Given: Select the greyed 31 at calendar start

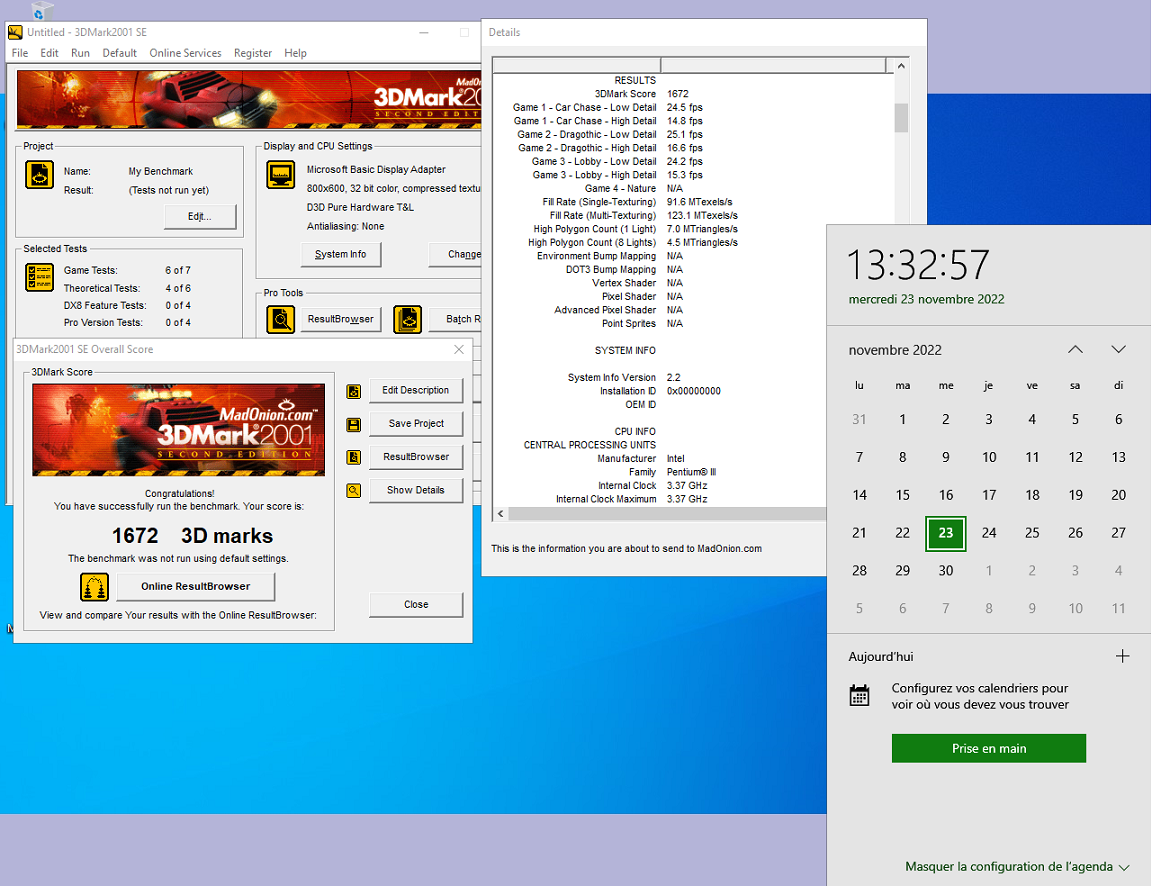Looking at the screenshot, I should click(x=859, y=419).
